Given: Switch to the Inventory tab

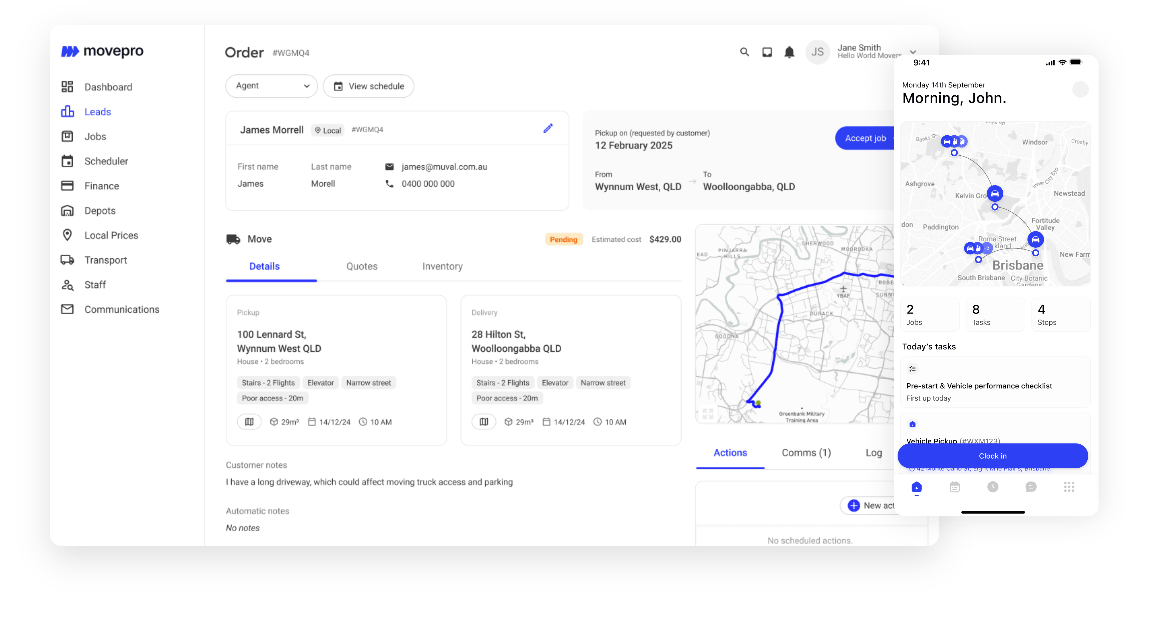Looking at the screenshot, I should (x=442, y=266).
